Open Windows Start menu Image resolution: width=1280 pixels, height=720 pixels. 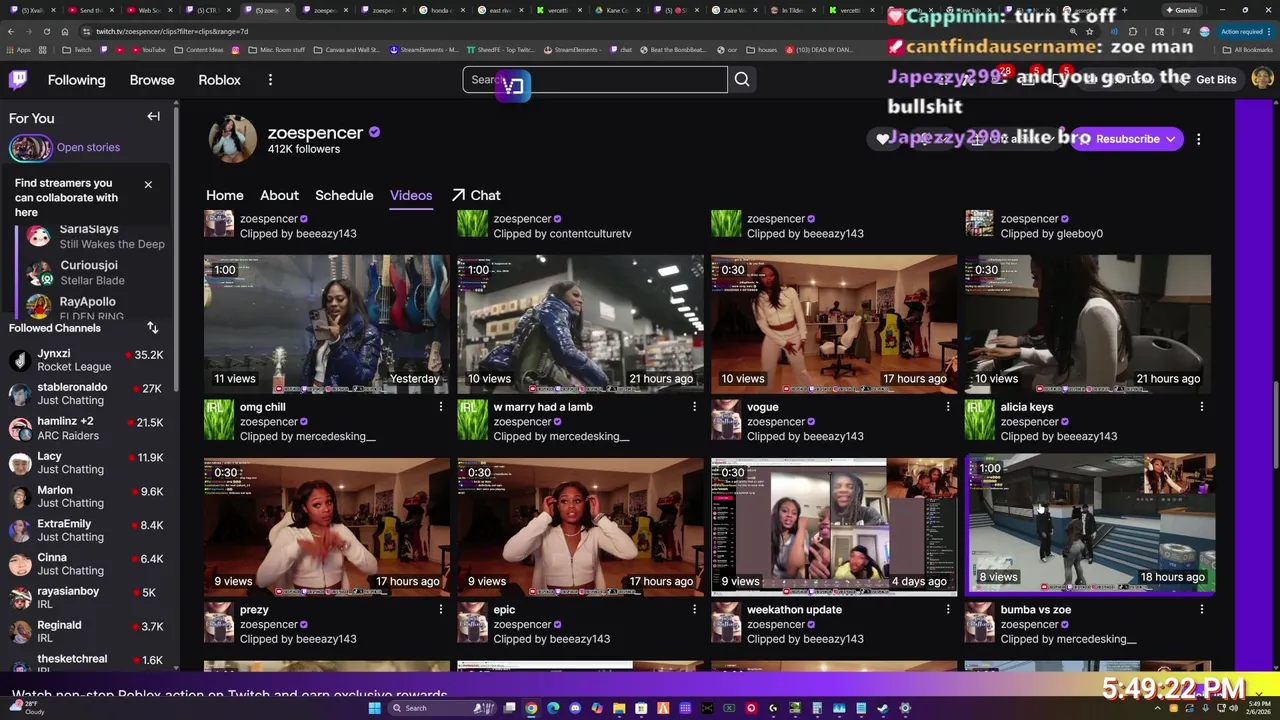click(375, 708)
